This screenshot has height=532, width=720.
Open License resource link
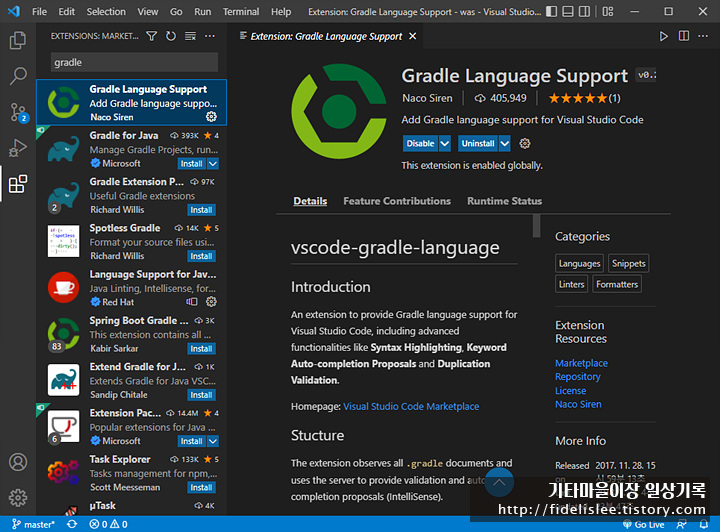(x=570, y=391)
